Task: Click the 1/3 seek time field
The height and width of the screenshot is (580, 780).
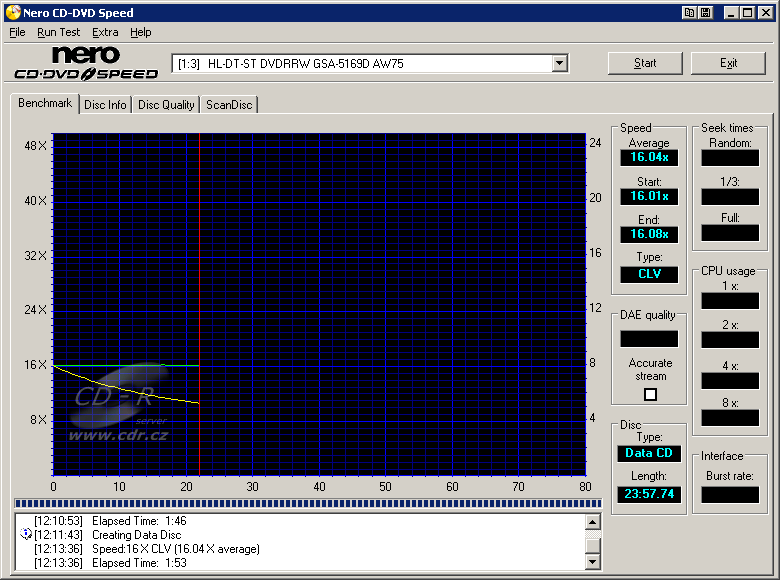Action: (x=730, y=197)
